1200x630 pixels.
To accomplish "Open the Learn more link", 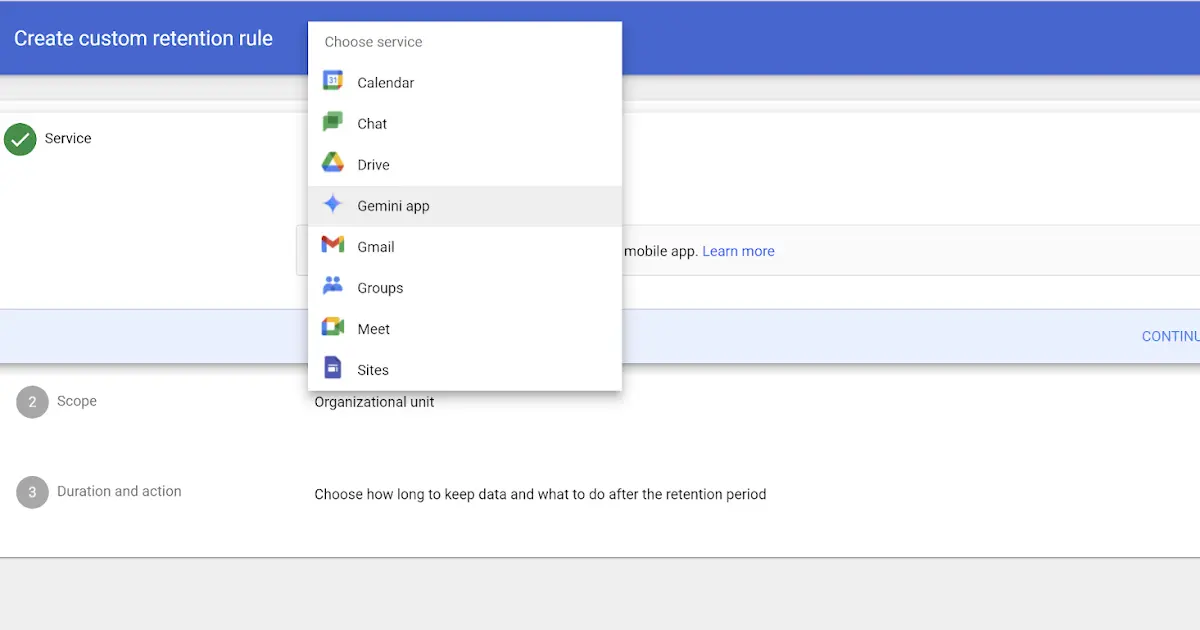I will pyautogui.click(x=738, y=251).
